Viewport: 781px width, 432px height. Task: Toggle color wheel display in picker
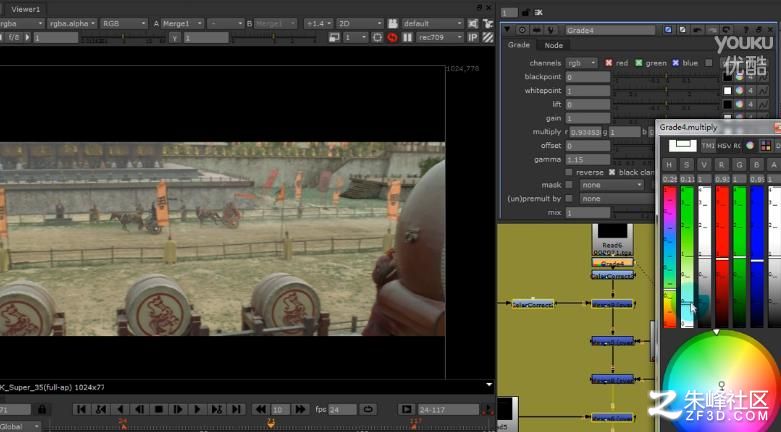[750, 145]
